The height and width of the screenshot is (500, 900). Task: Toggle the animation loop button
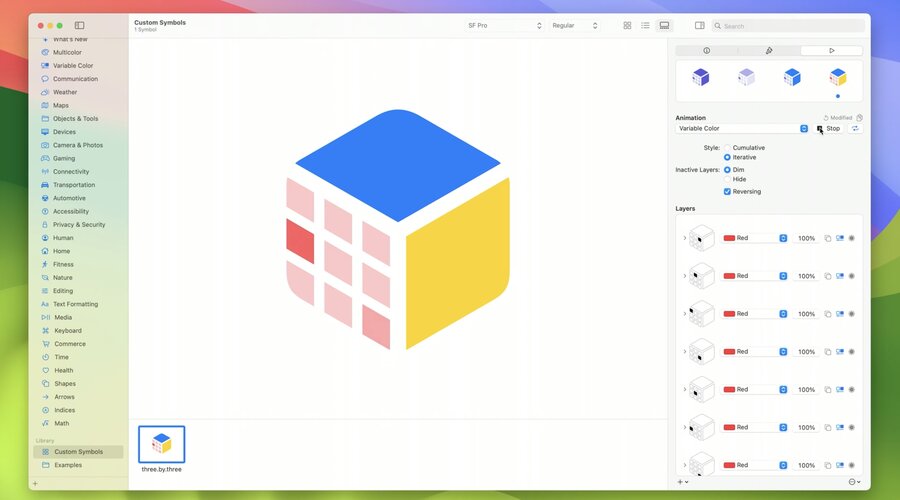pyautogui.click(x=855, y=129)
